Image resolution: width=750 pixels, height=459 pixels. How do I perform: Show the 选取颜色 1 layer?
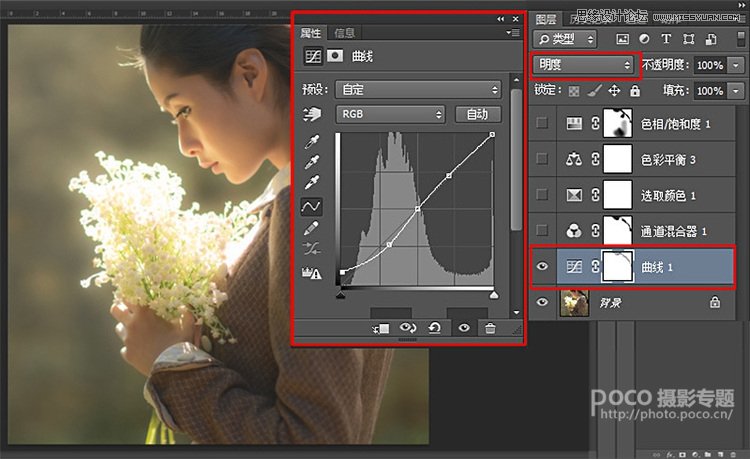(x=542, y=194)
